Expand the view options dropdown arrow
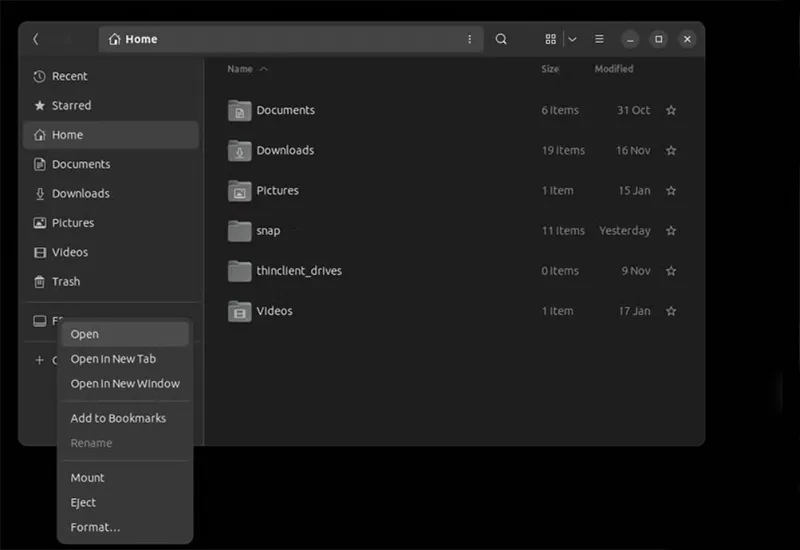This screenshot has height=550, width=800. click(572, 39)
